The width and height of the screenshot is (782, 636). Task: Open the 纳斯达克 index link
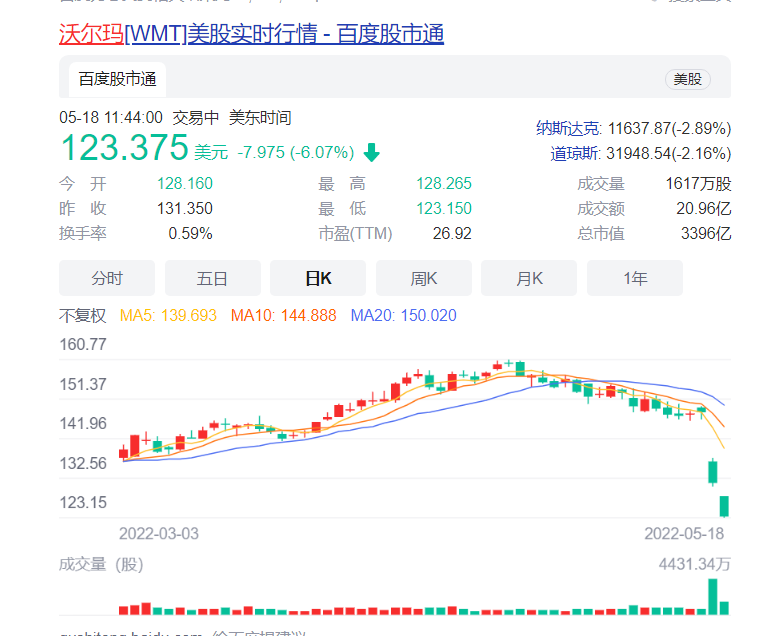[x=568, y=128]
